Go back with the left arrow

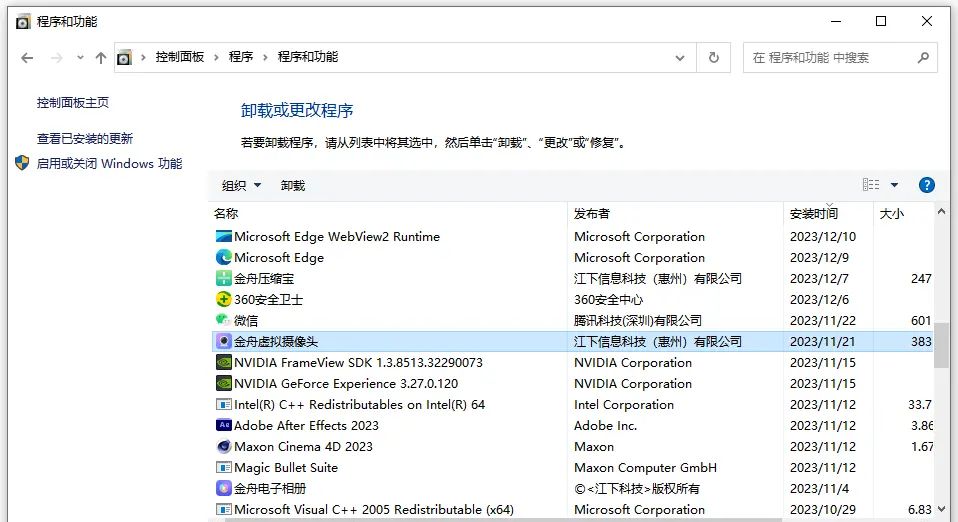27,58
